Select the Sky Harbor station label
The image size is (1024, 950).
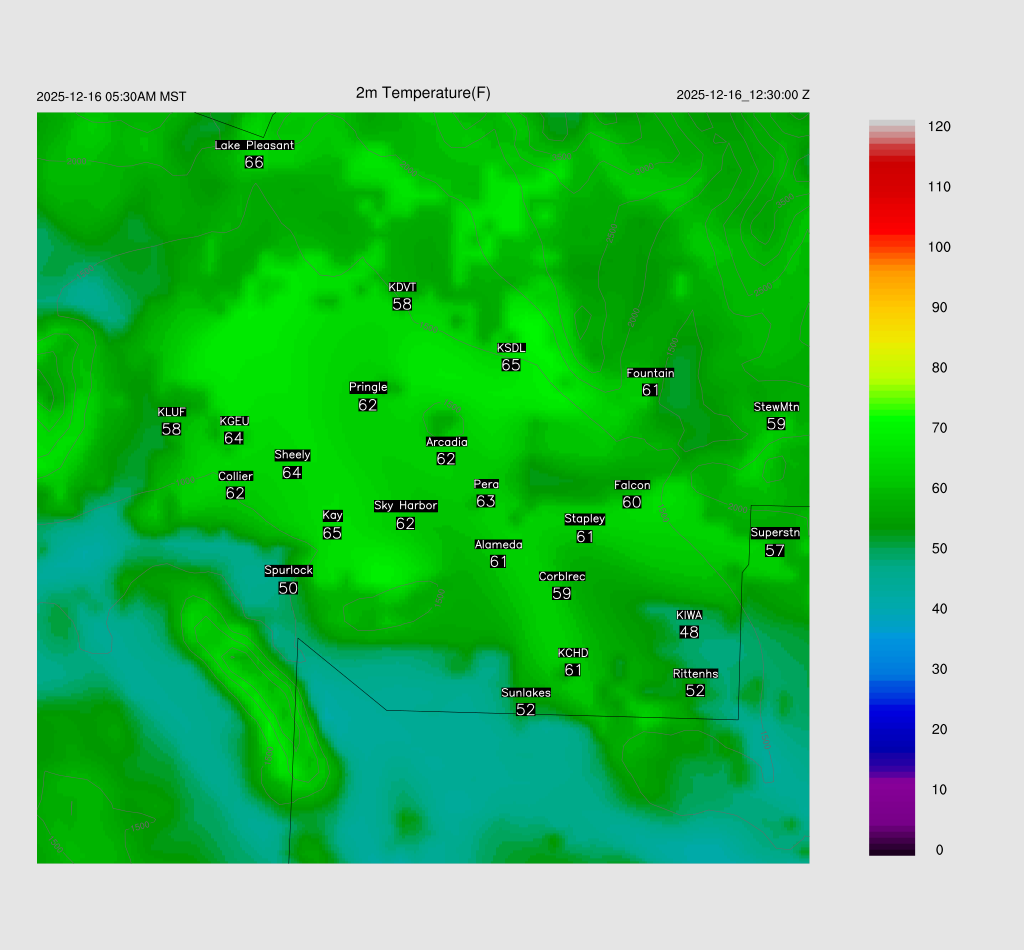(405, 506)
